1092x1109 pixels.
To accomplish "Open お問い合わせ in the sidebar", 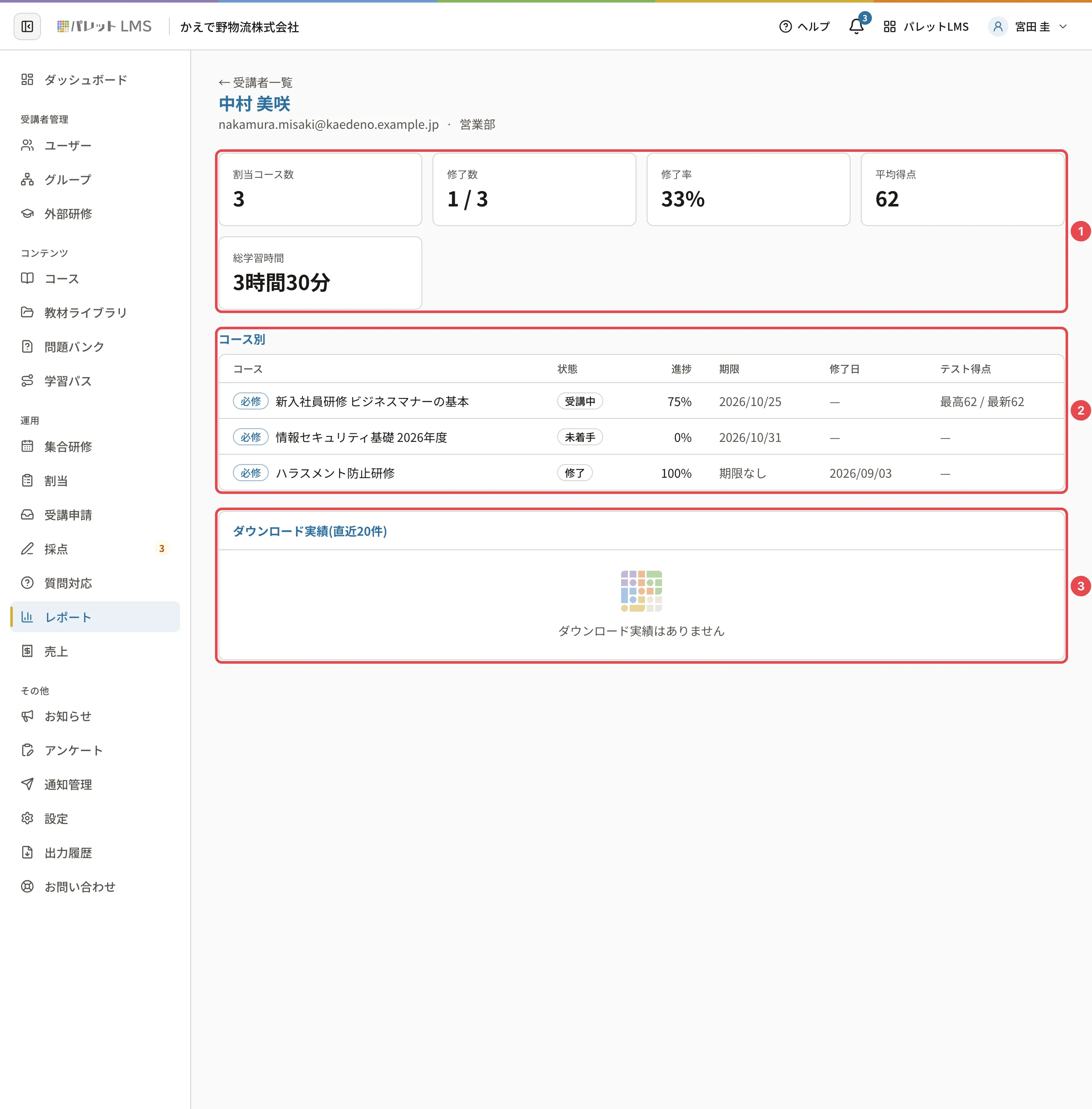I will (95, 887).
